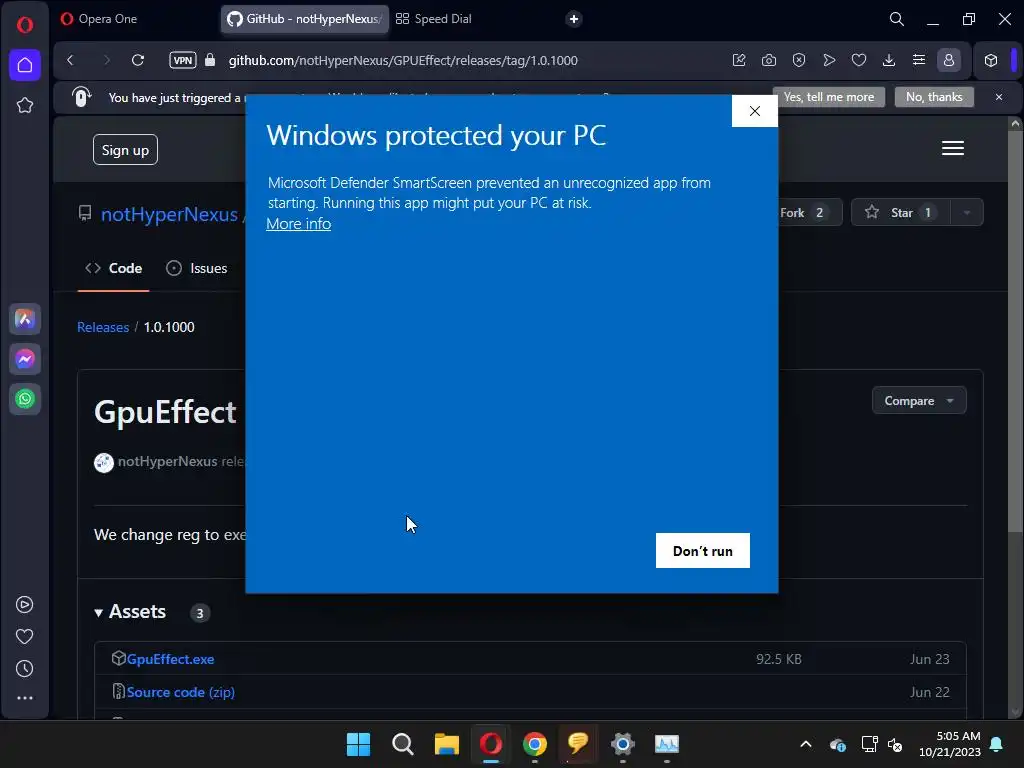1024x768 pixels.
Task: Open WhatsApp from the sidebar
Action: 25,399
